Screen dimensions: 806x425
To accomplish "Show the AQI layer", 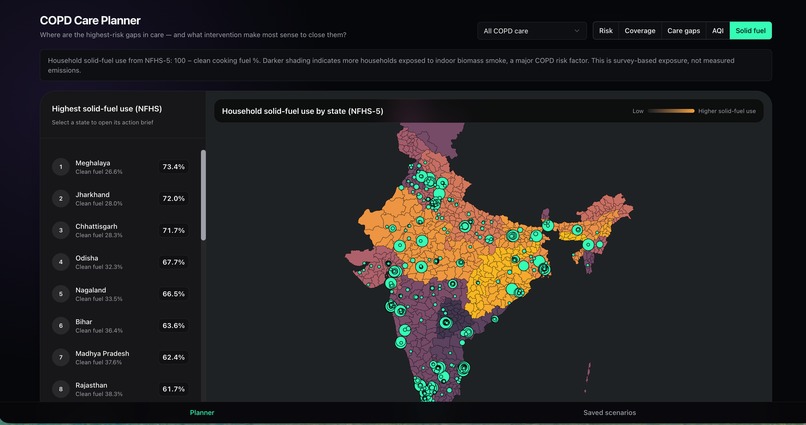I will 718,31.
